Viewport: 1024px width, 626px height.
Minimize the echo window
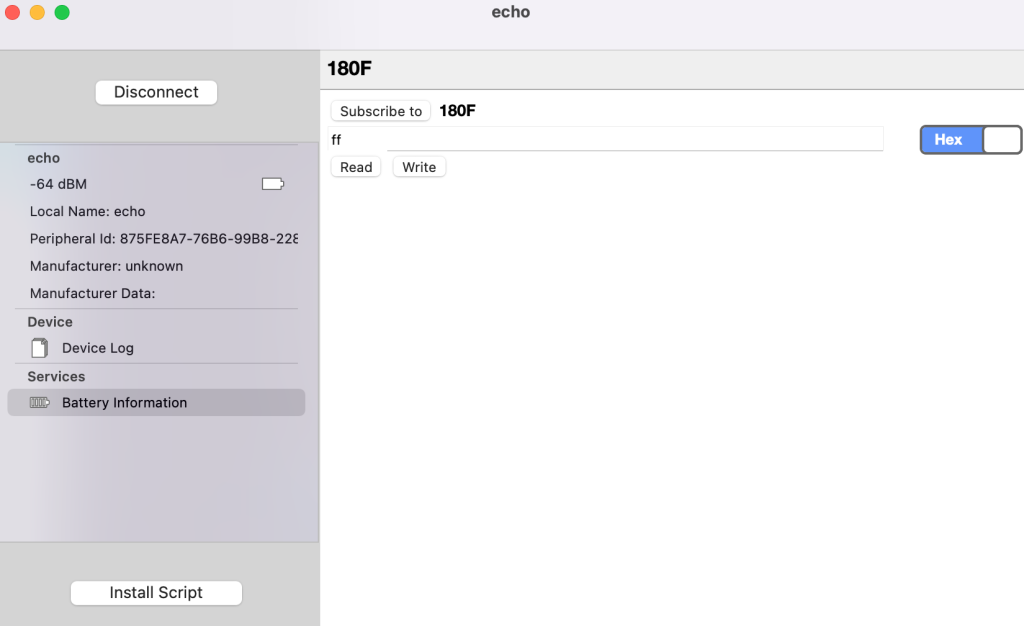pyautogui.click(x=37, y=12)
